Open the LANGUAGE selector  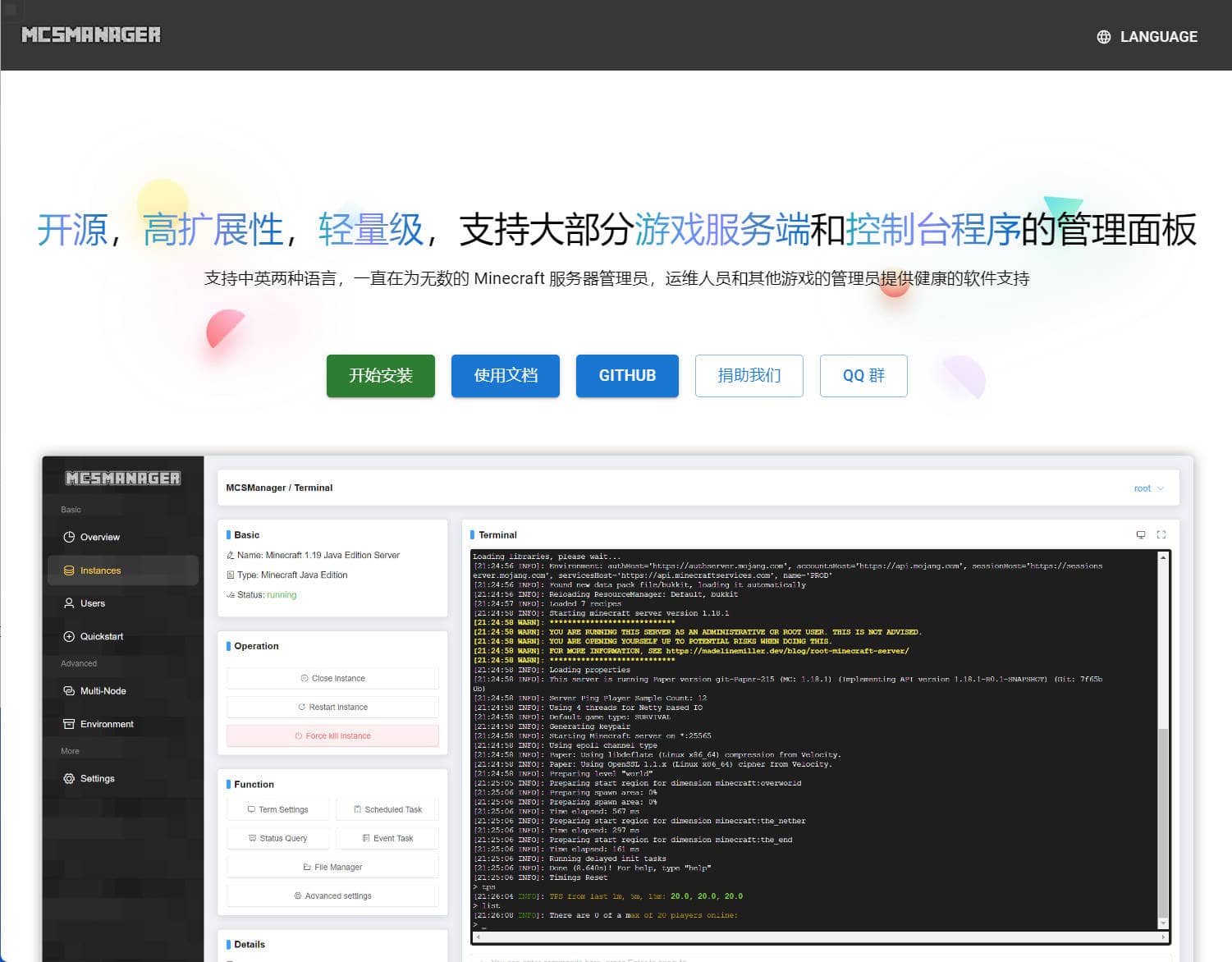click(1147, 37)
